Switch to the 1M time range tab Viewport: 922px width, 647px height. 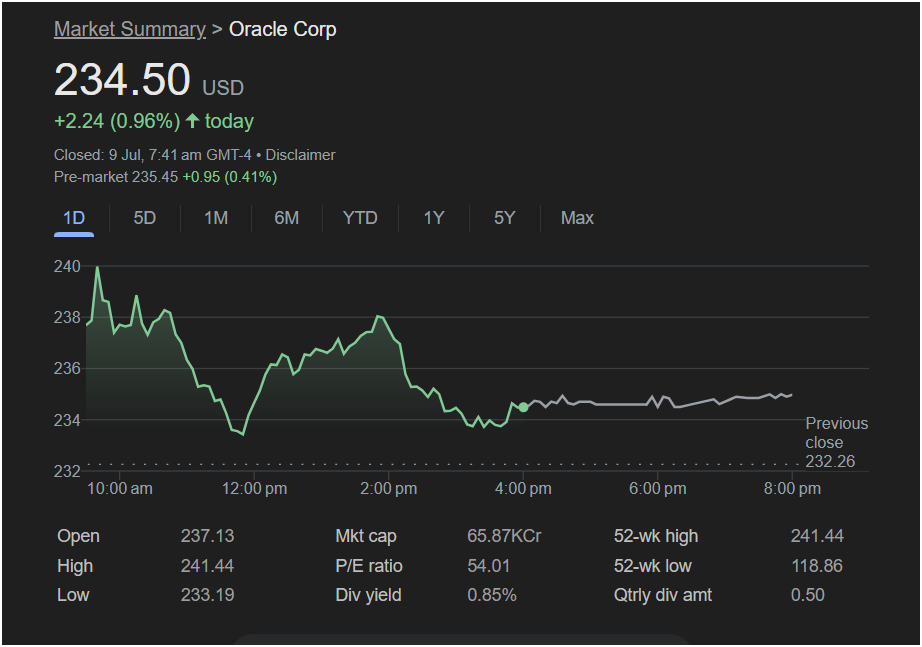point(216,218)
